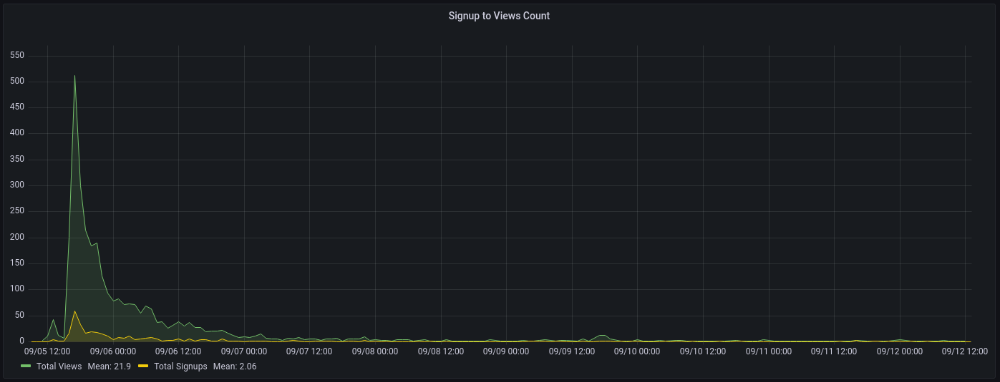
Task: Click the 400 y-axis value
Action: pos(18,133)
